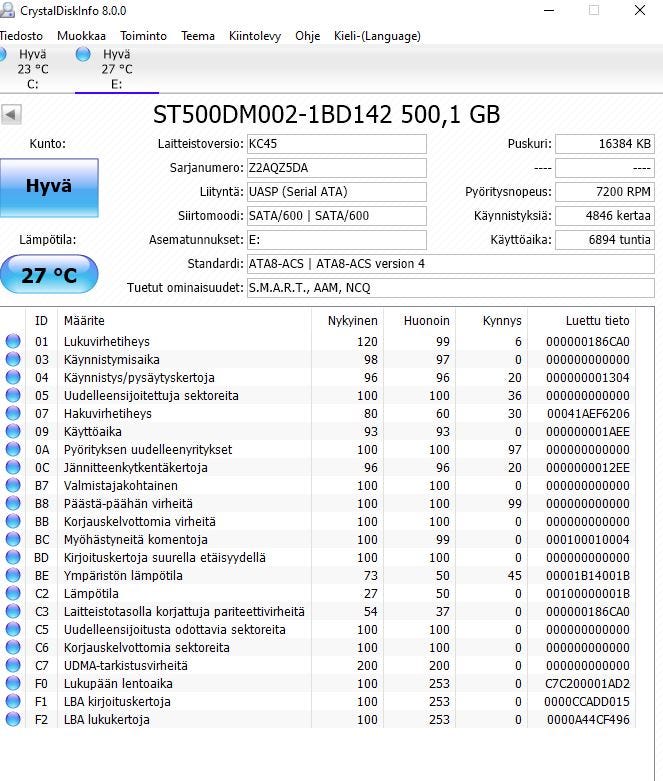
Task: Click status orb for BE Ympäristön lämpötila
Action: (13, 575)
